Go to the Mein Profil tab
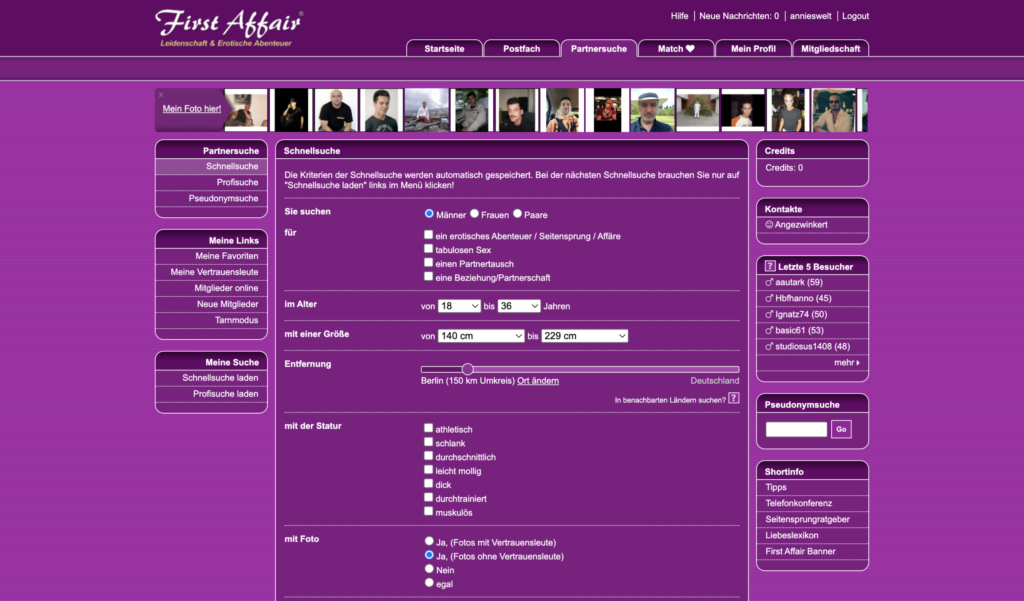The height and width of the screenshot is (601, 1024). pos(753,48)
